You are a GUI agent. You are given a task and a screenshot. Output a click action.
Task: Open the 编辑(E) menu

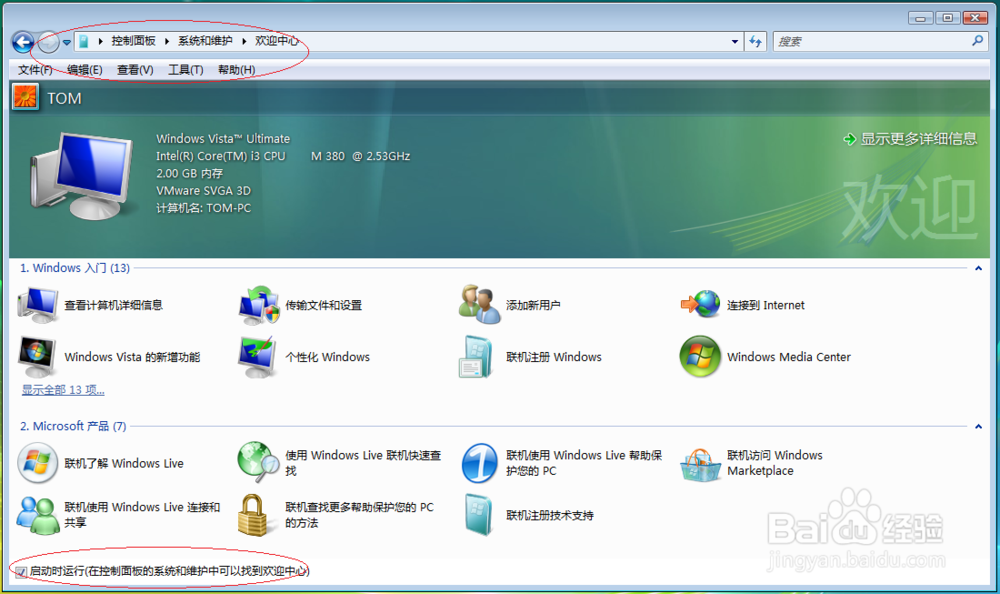click(x=85, y=70)
